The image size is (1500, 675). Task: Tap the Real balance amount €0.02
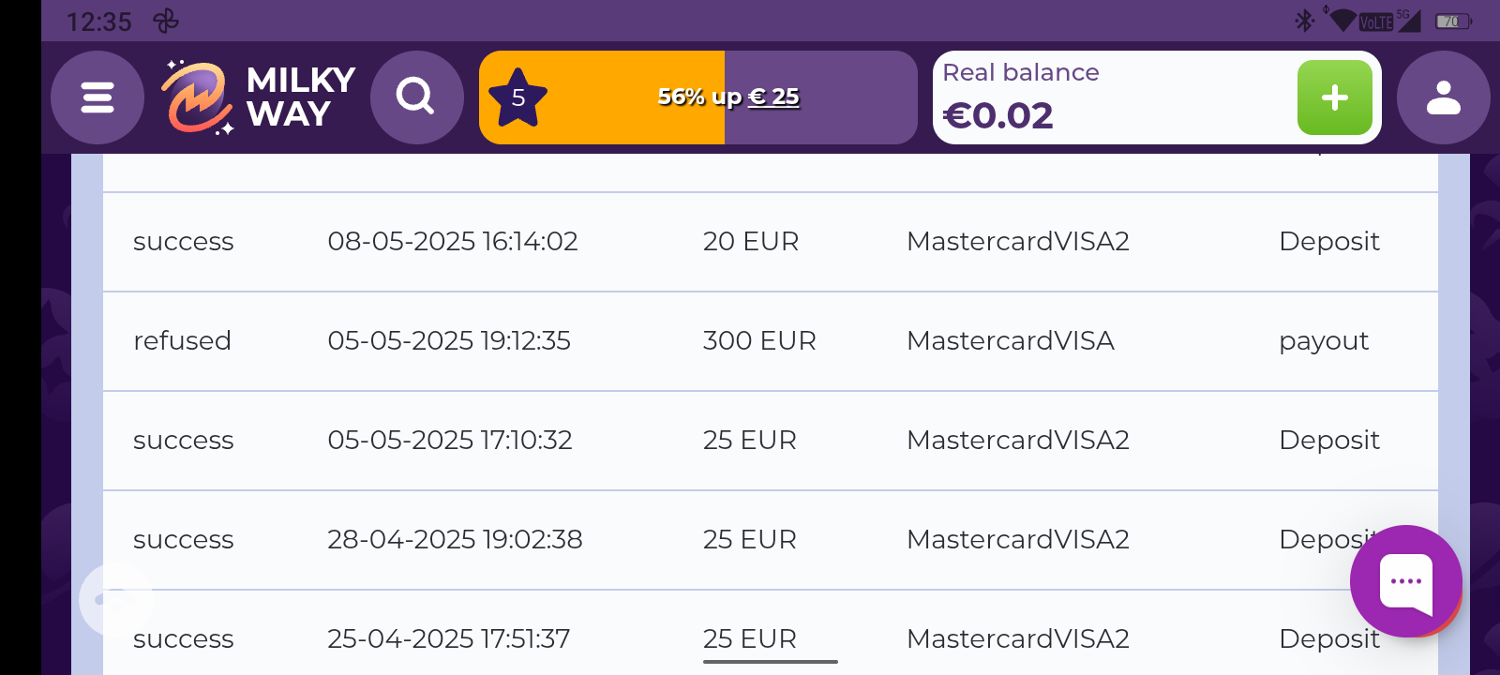998,116
